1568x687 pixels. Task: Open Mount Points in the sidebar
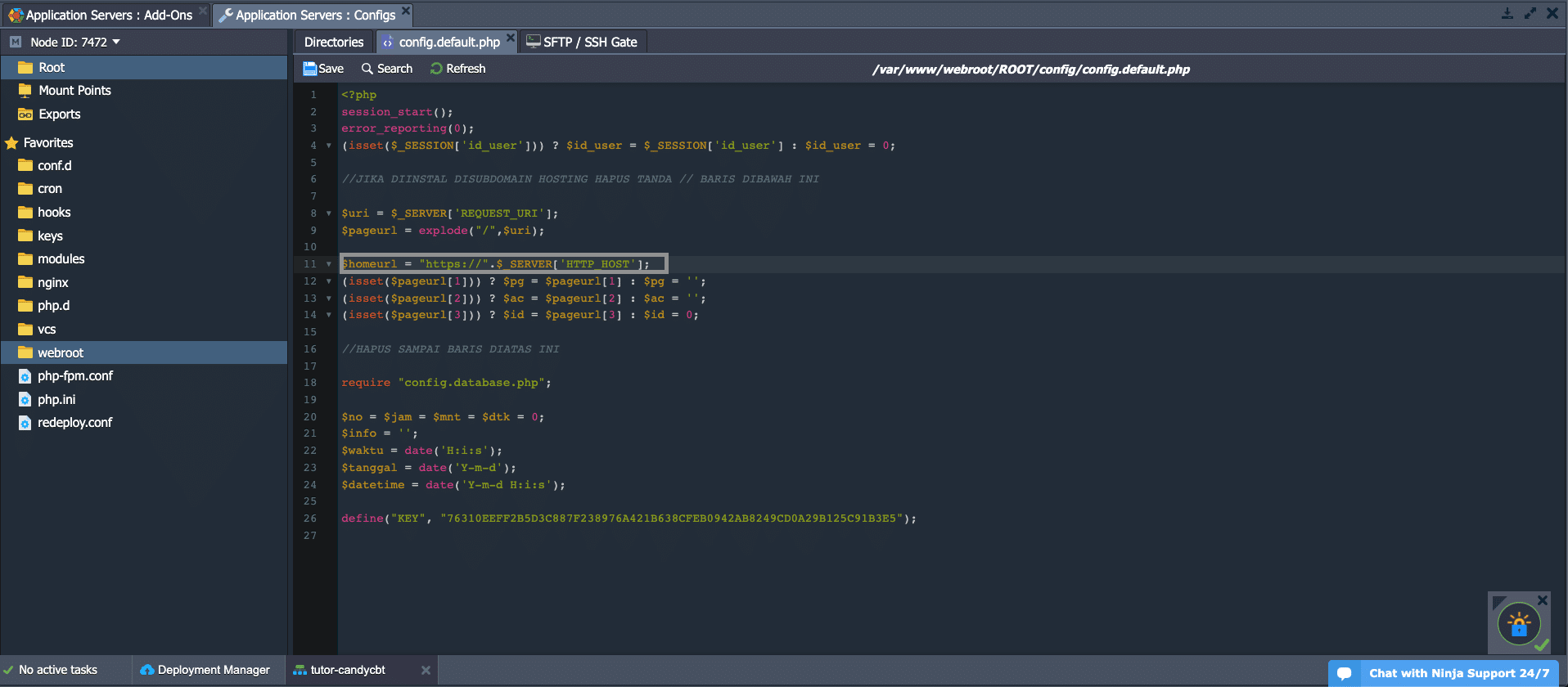pyautogui.click(x=74, y=90)
